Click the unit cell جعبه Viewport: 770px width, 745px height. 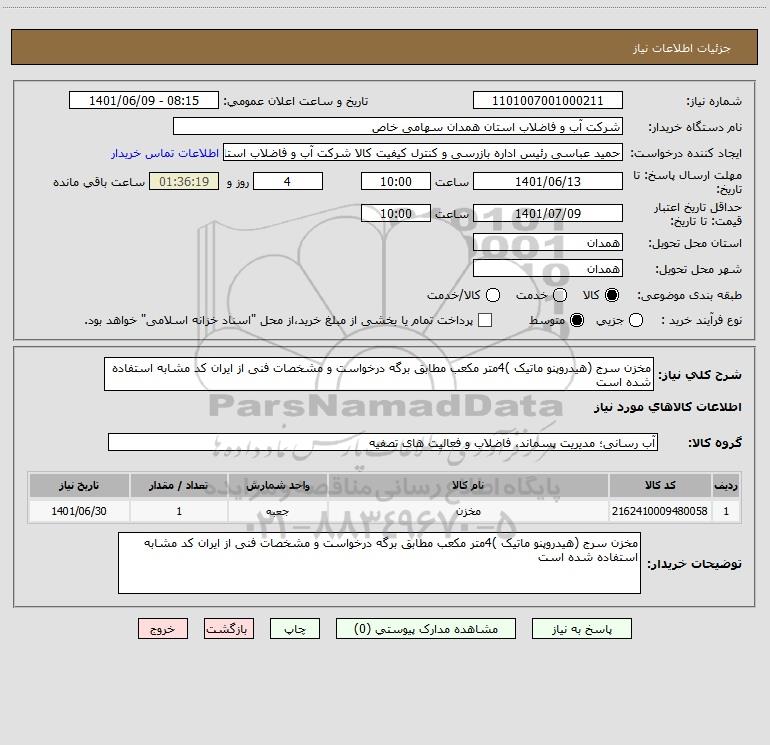click(x=277, y=511)
